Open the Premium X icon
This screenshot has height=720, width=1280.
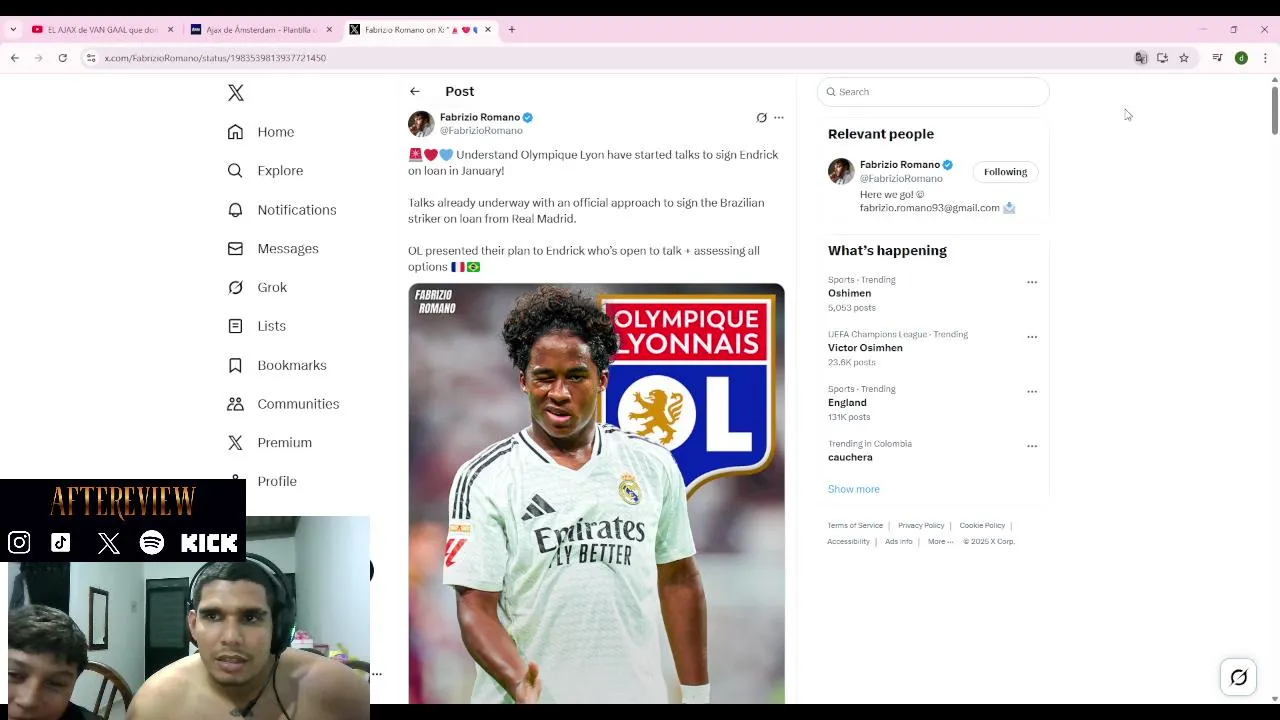pyautogui.click(x=235, y=442)
